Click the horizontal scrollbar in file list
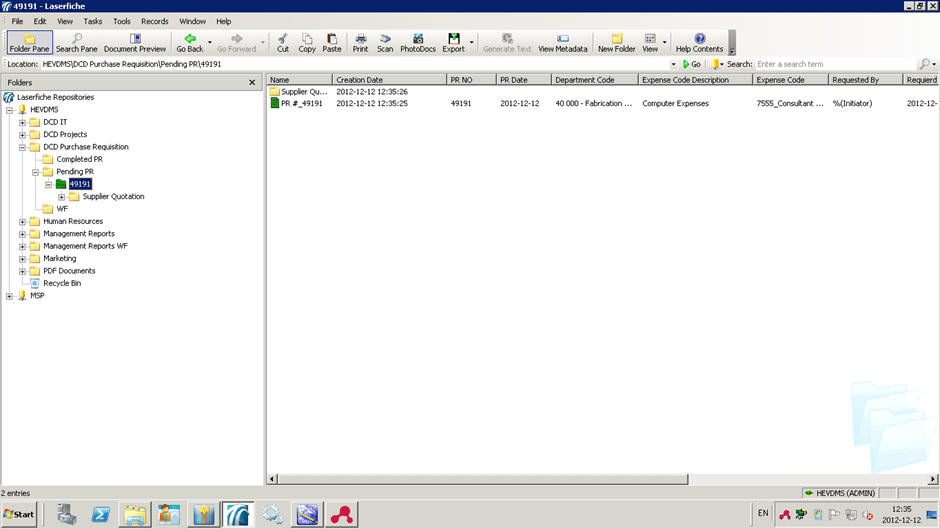 click(483, 479)
